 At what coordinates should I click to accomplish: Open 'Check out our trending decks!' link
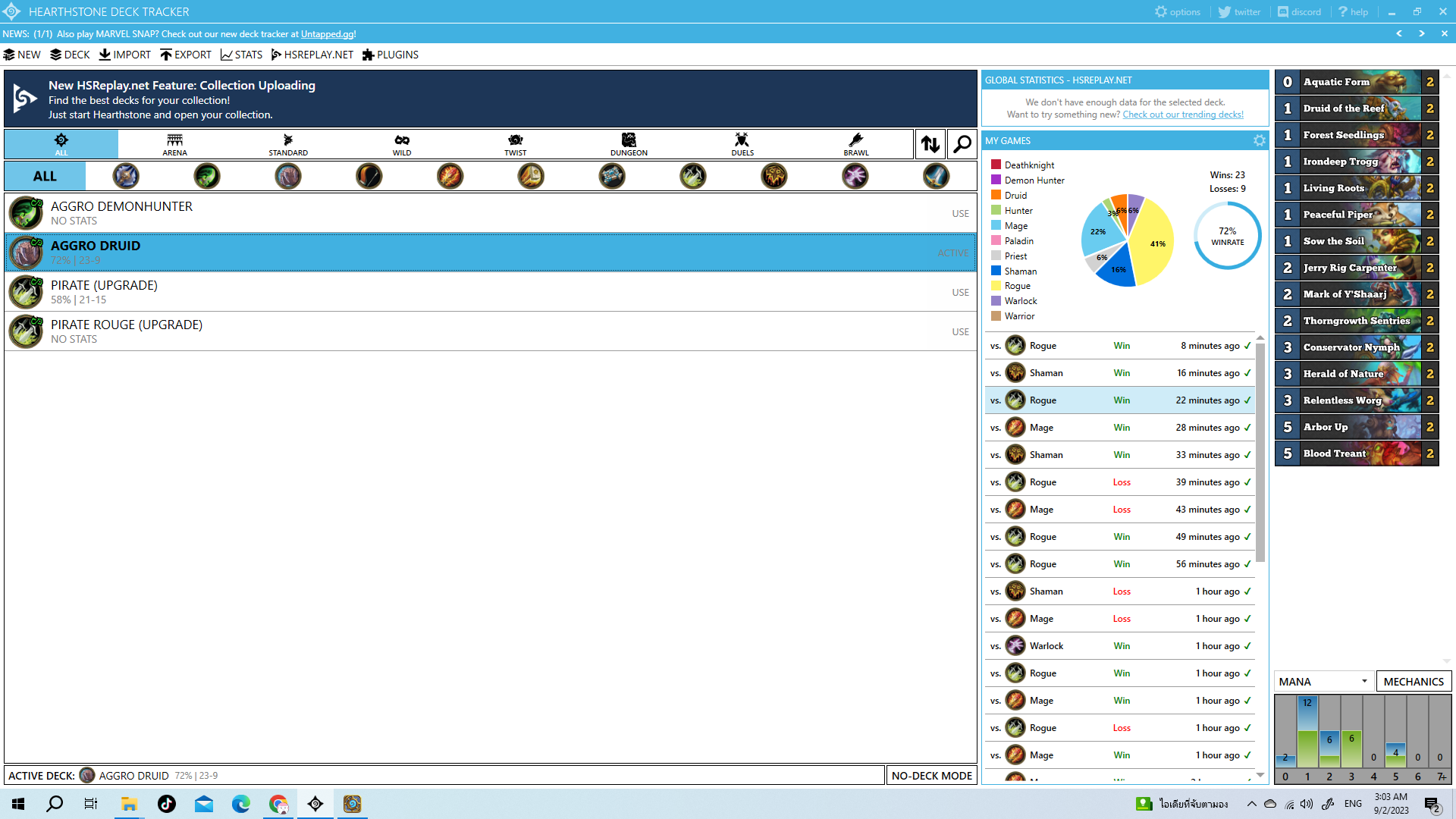coord(1183,115)
